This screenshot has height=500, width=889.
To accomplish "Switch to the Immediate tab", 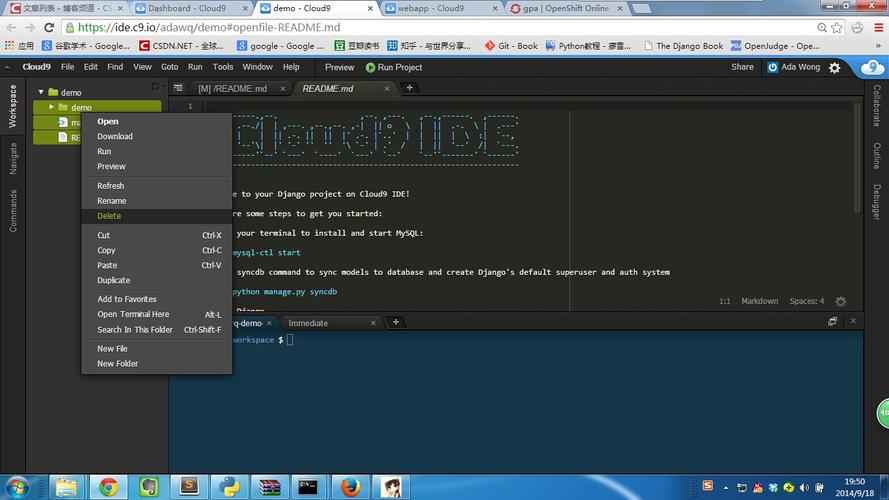I will click(308, 323).
